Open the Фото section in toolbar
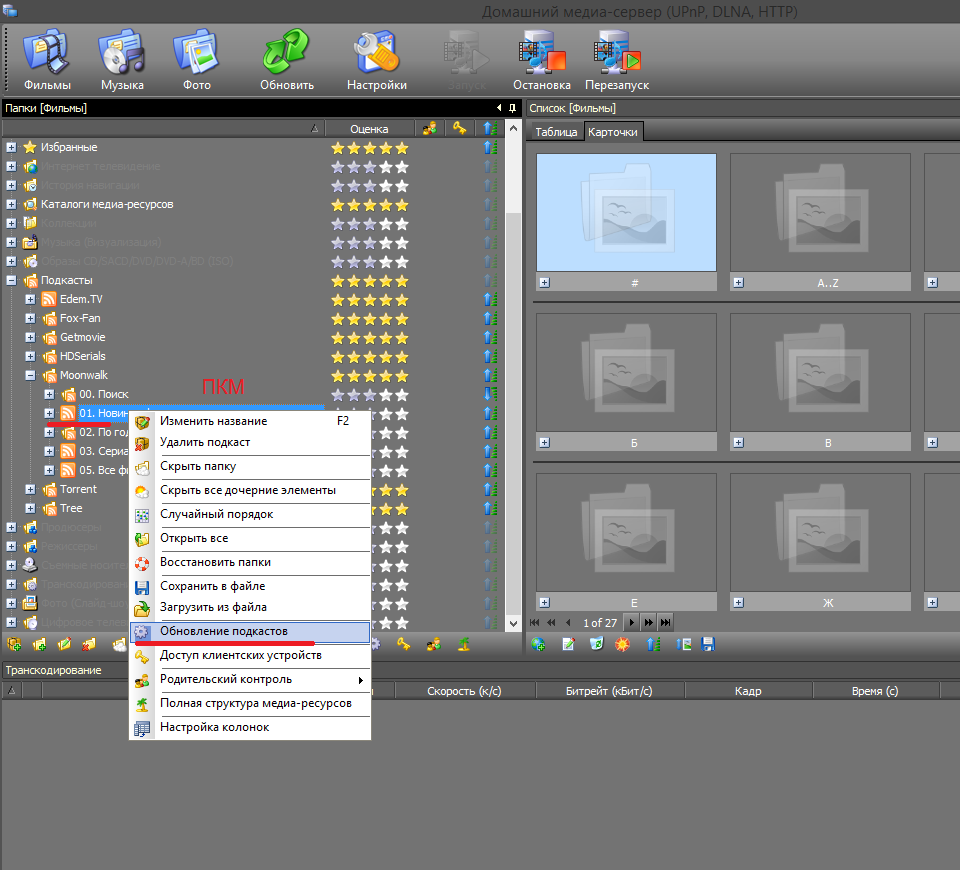This screenshot has height=870, width=960. [196, 58]
